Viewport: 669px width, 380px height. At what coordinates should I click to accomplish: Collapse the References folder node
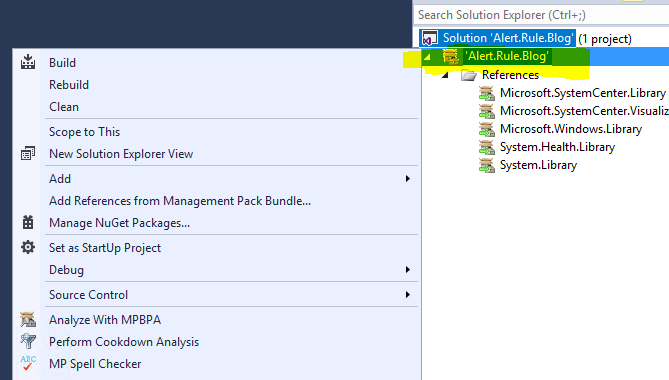pyautogui.click(x=445, y=75)
